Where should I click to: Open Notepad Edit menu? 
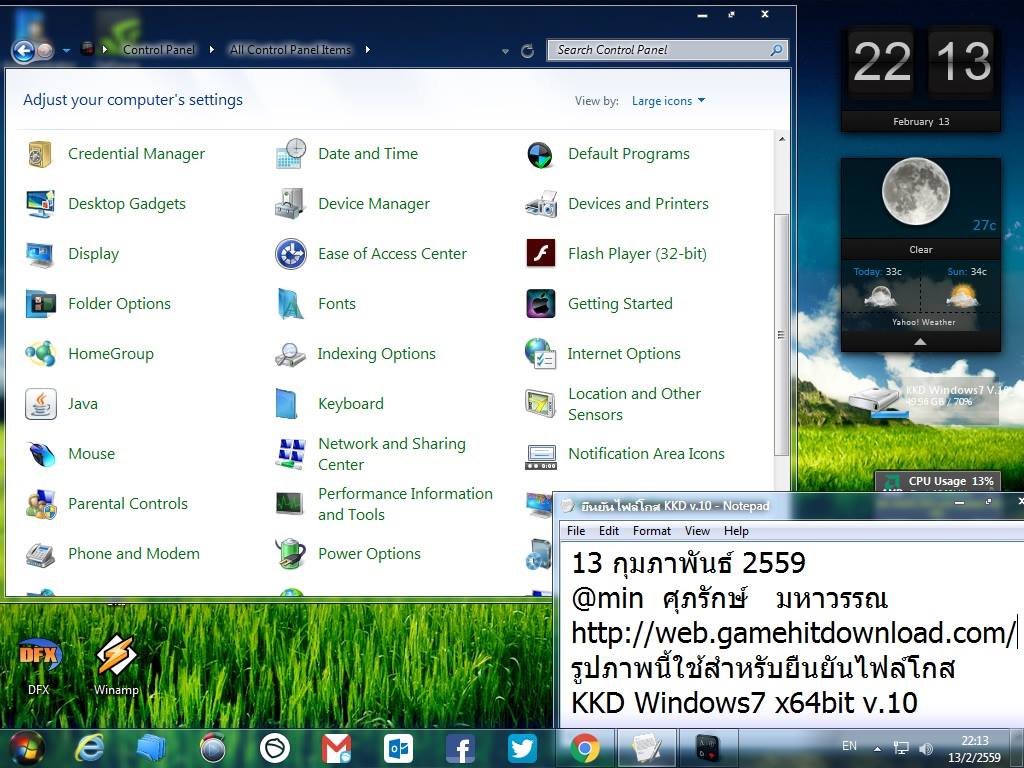coord(609,531)
